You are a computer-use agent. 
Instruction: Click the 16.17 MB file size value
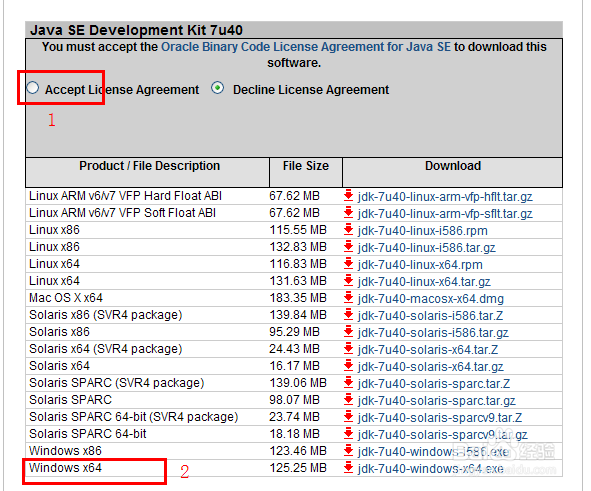pos(294,366)
